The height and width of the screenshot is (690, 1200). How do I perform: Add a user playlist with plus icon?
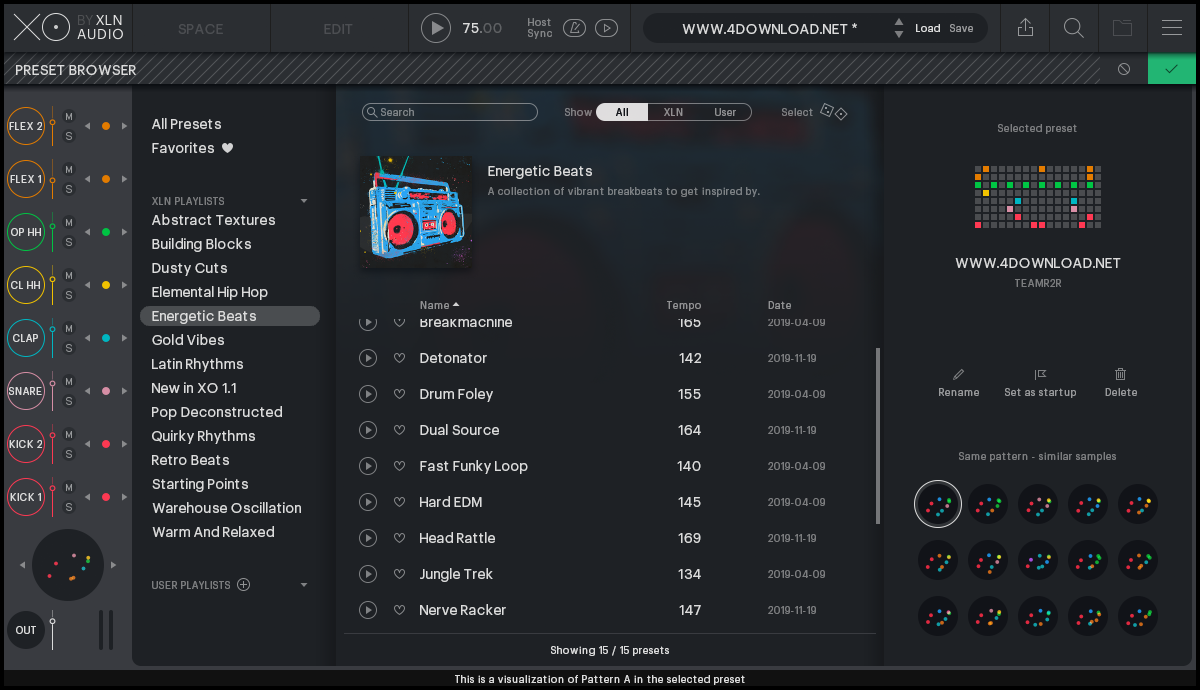(243, 585)
